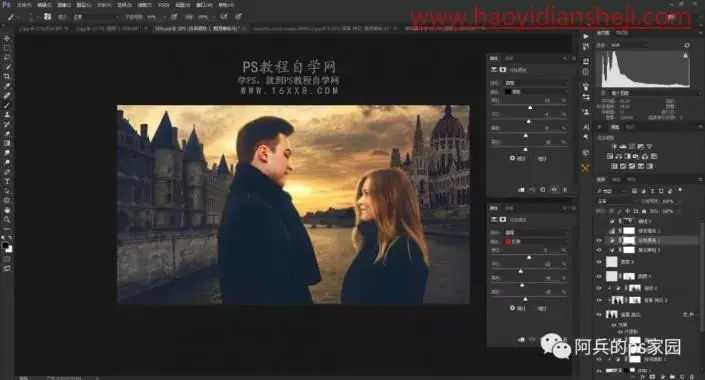Open the Window menu
The width and height of the screenshot is (705, 380).
(x=205, y=5)
